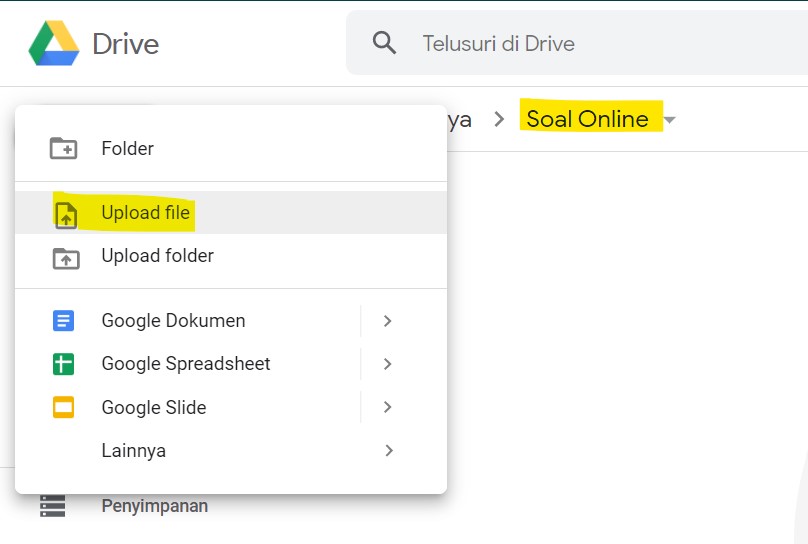
Task: Click the search magnifier icon
Action: (384, 43)
